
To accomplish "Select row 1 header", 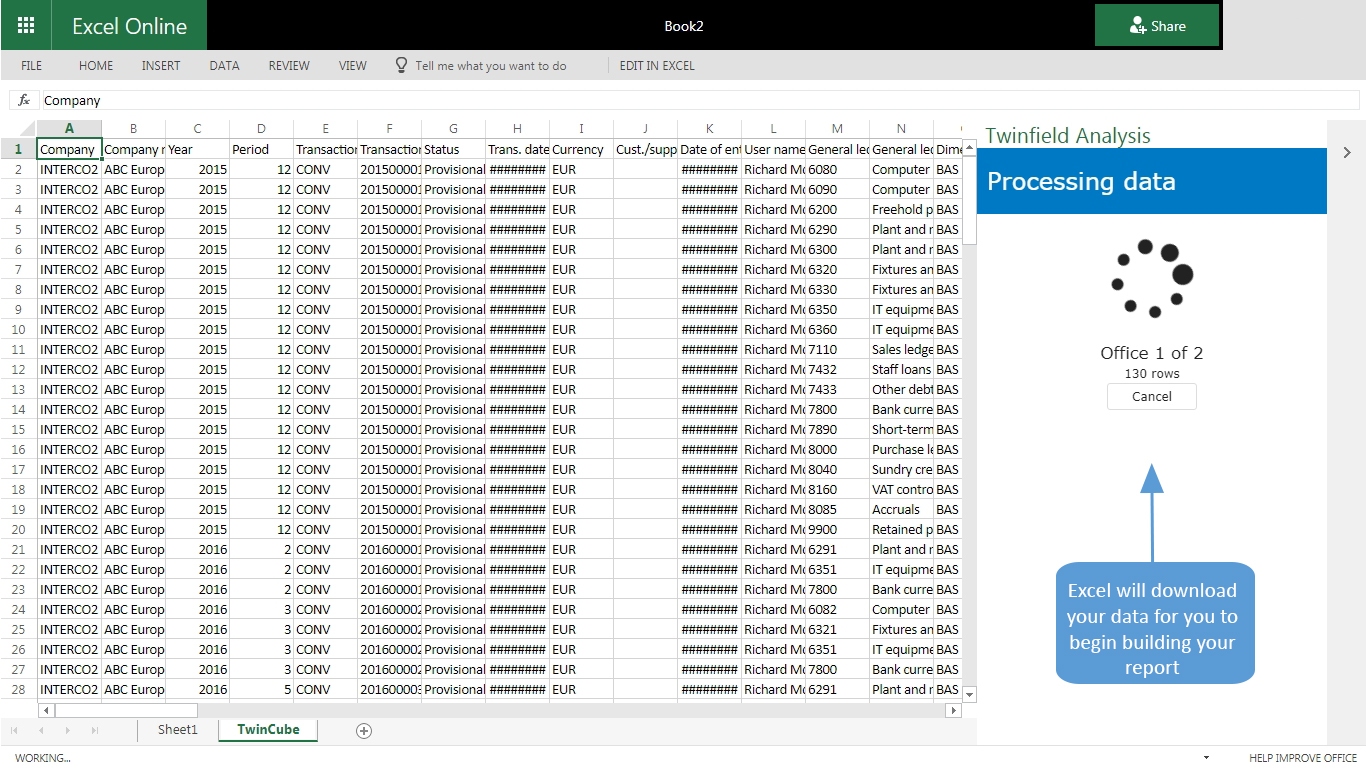I will [x=18, y=149].
